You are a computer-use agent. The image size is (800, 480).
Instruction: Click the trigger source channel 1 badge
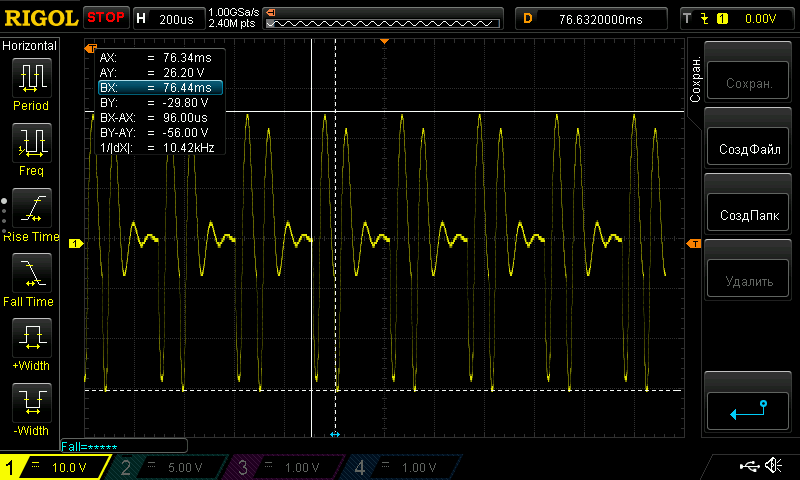(x=722, y=19)
